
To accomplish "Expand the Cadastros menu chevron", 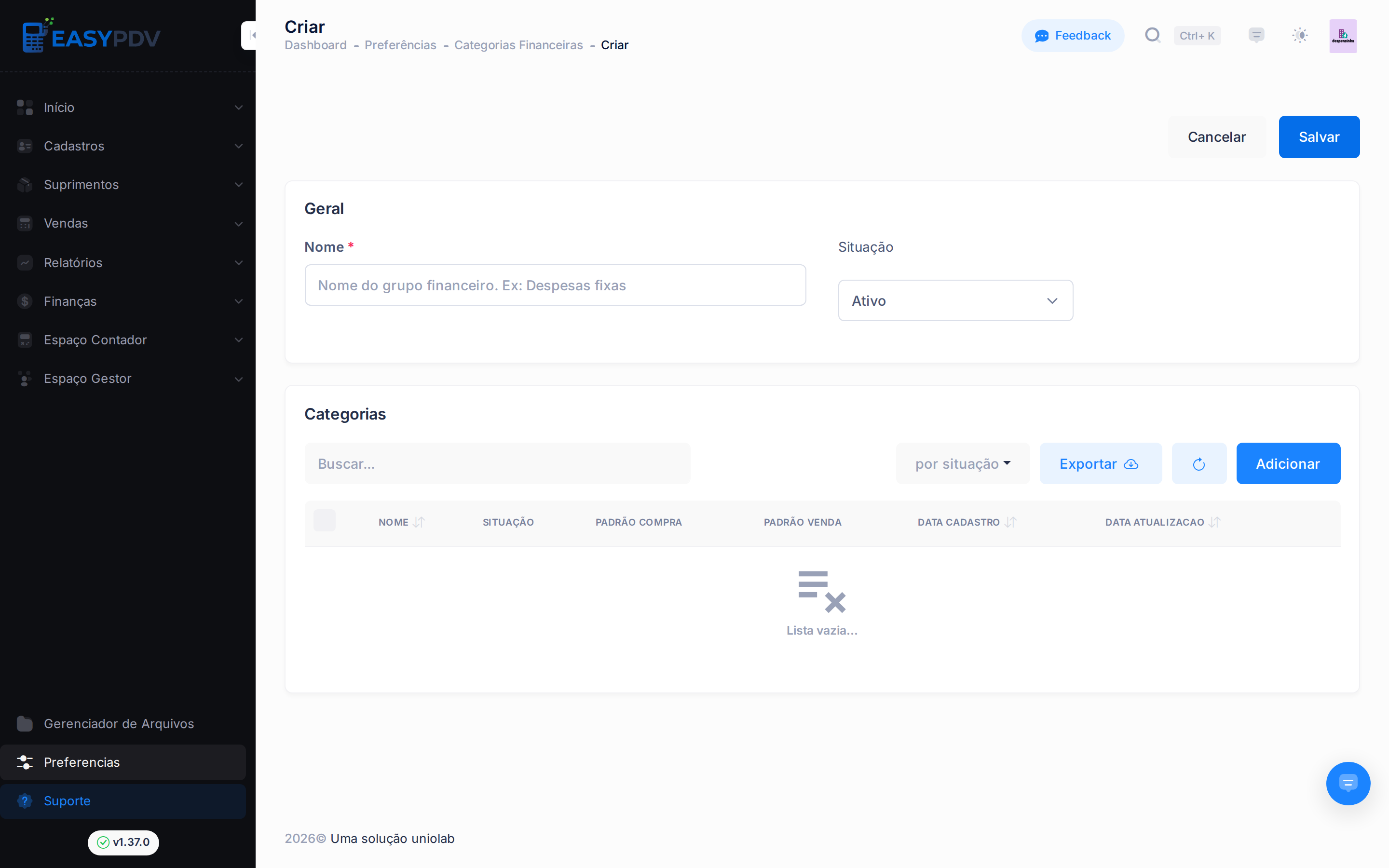I will [238, 146].
